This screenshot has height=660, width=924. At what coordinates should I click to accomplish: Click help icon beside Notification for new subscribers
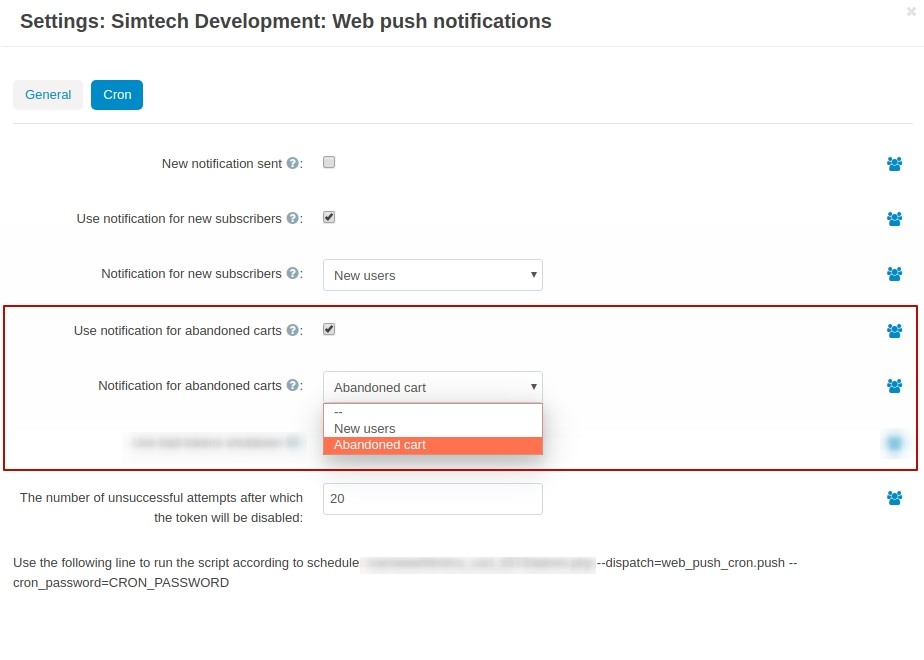pyautogui.click(x=292, y=273)
